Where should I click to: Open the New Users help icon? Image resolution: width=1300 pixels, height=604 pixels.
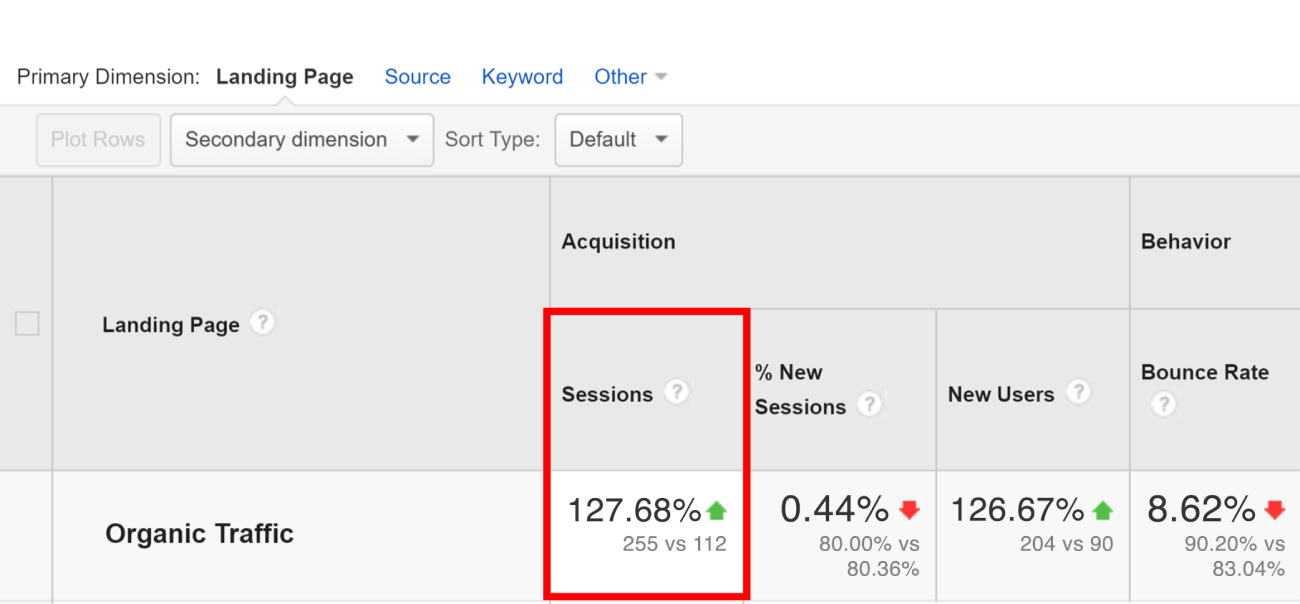[x=1077, y=392]
